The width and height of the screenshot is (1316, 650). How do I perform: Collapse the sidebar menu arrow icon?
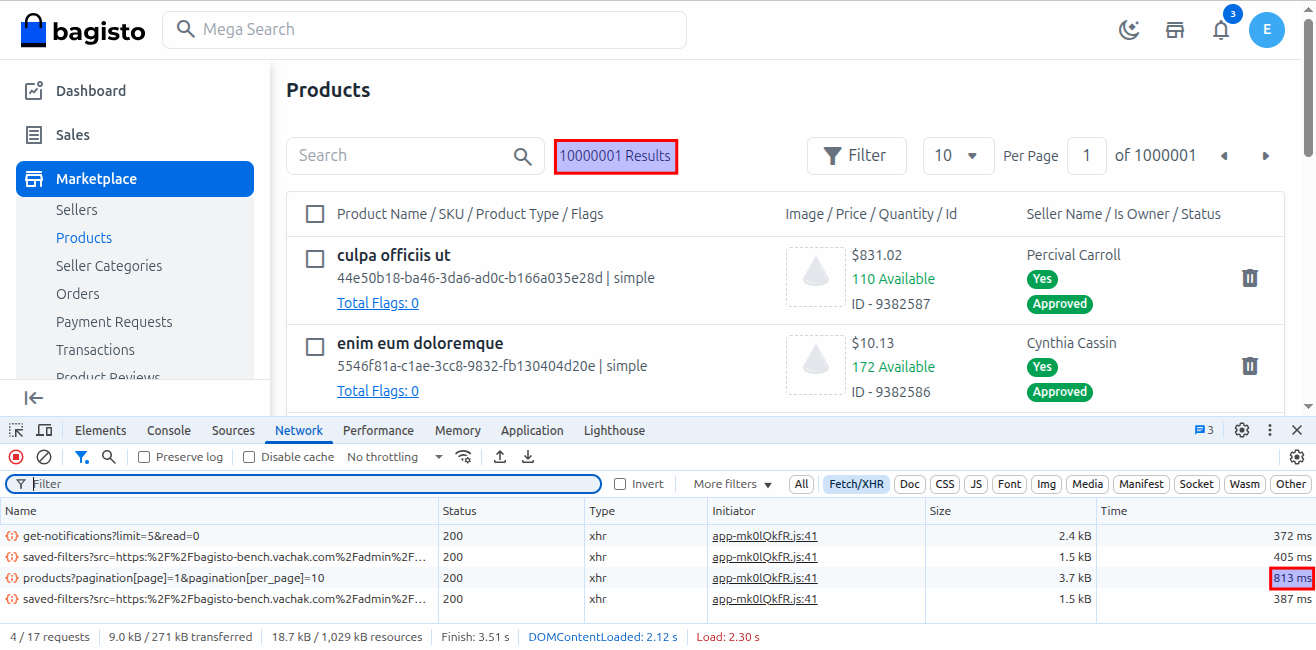point(34,398)
